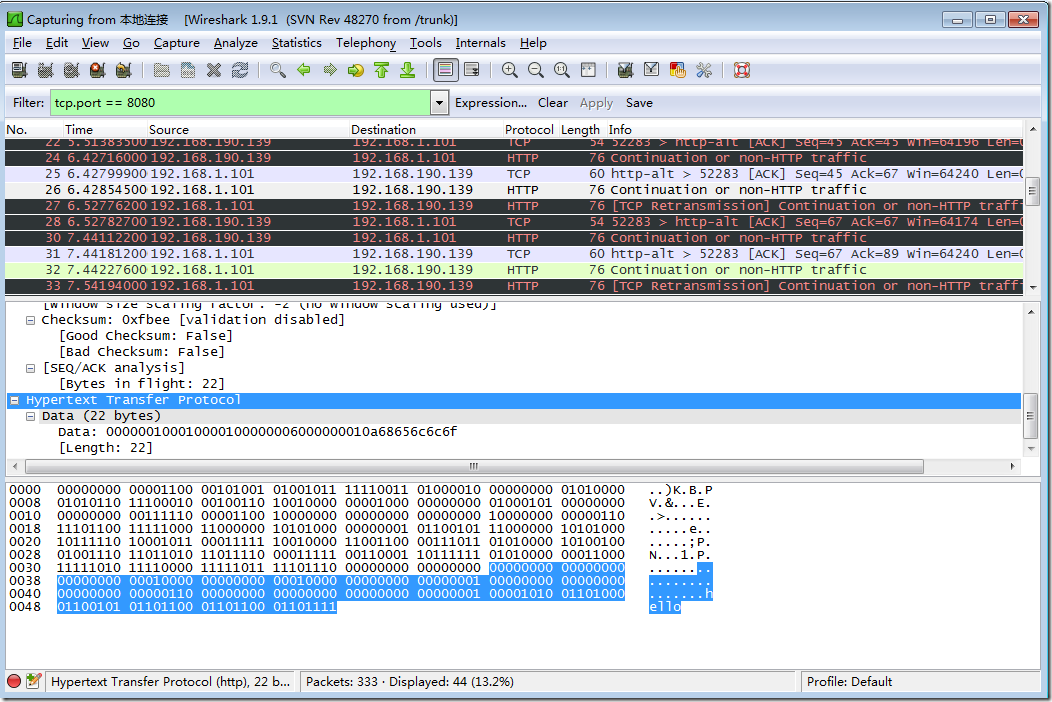The image size is (1052, 702).
Task: Collapse the Checksum: 0xfbee node
Action: [x=30, y=320]
